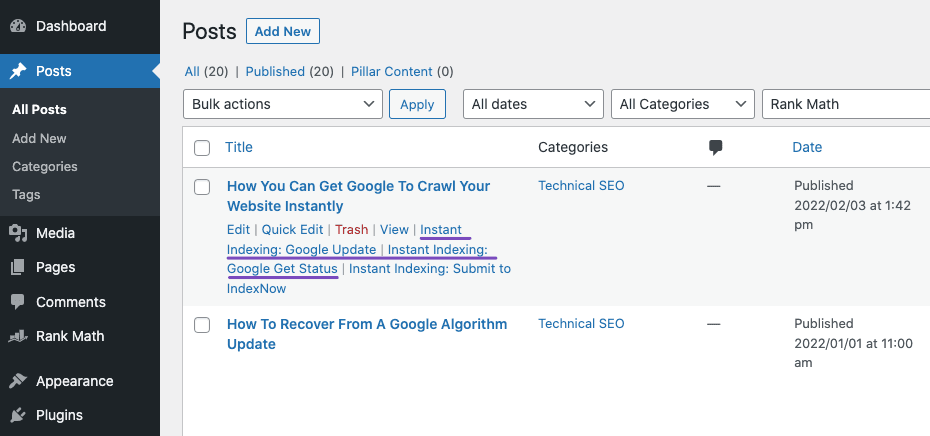Select Tags in the Posts submenu

(x=28, y=195)
